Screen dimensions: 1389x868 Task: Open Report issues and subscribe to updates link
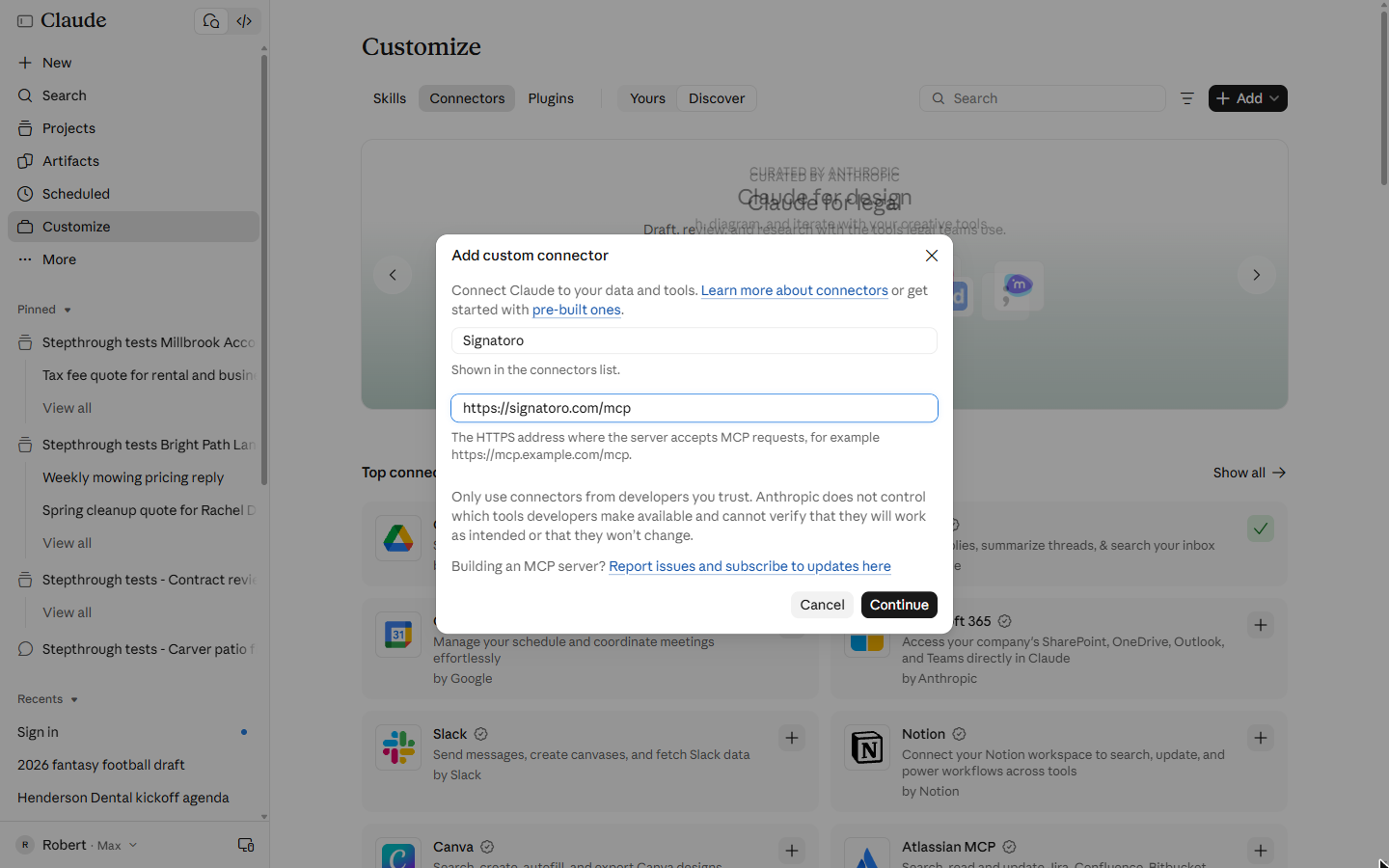(x=749, y=566)
